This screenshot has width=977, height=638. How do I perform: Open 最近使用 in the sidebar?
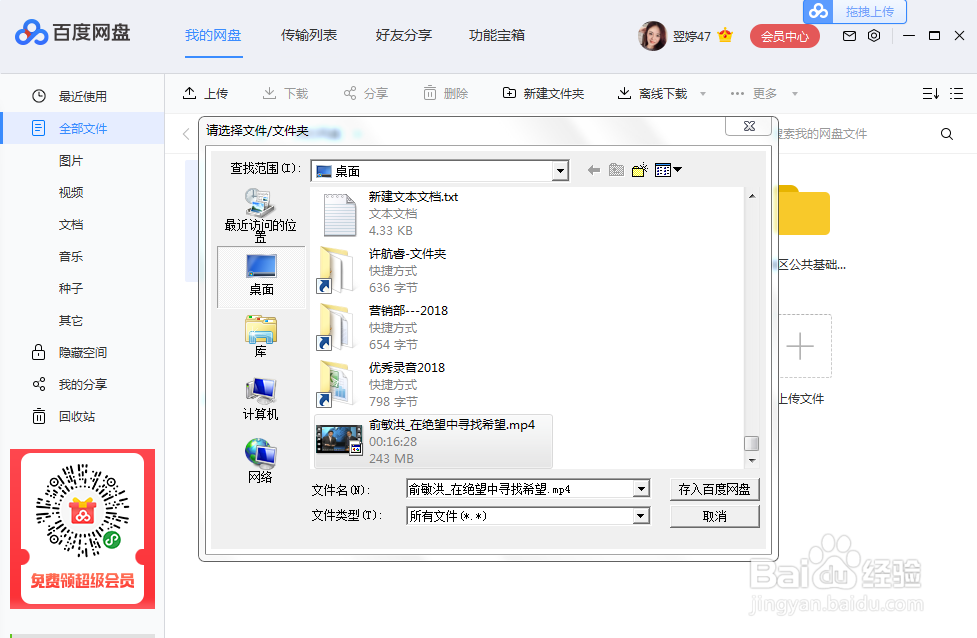pos(82,97)
